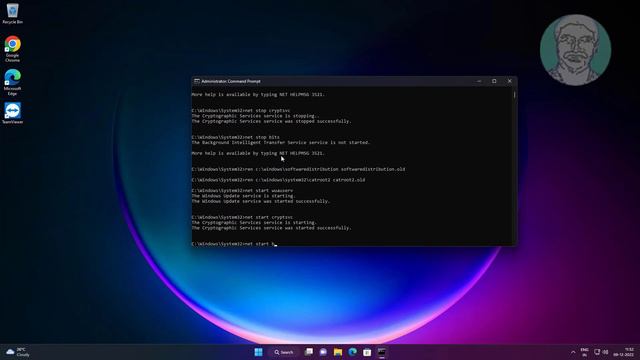Click the ren catroot2 catroot2.old line
The image size is (640, 360).
click(278, 180)
